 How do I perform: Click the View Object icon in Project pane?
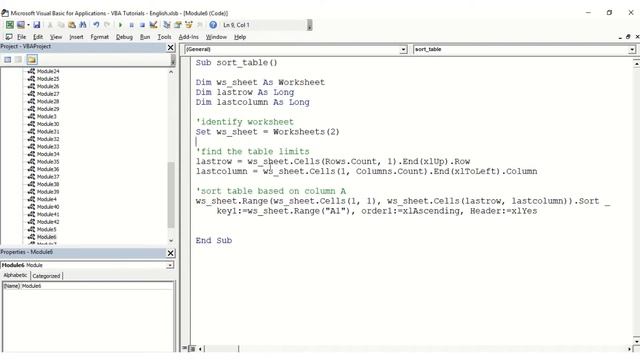[x=18, y=60]
